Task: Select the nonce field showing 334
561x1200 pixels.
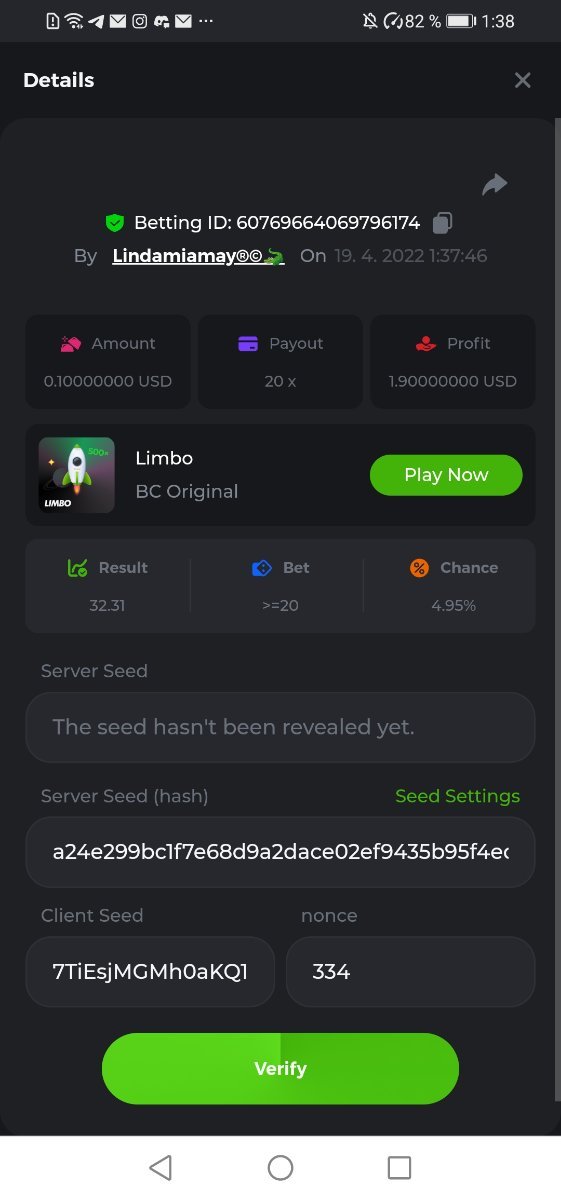Action: [410, 971]
